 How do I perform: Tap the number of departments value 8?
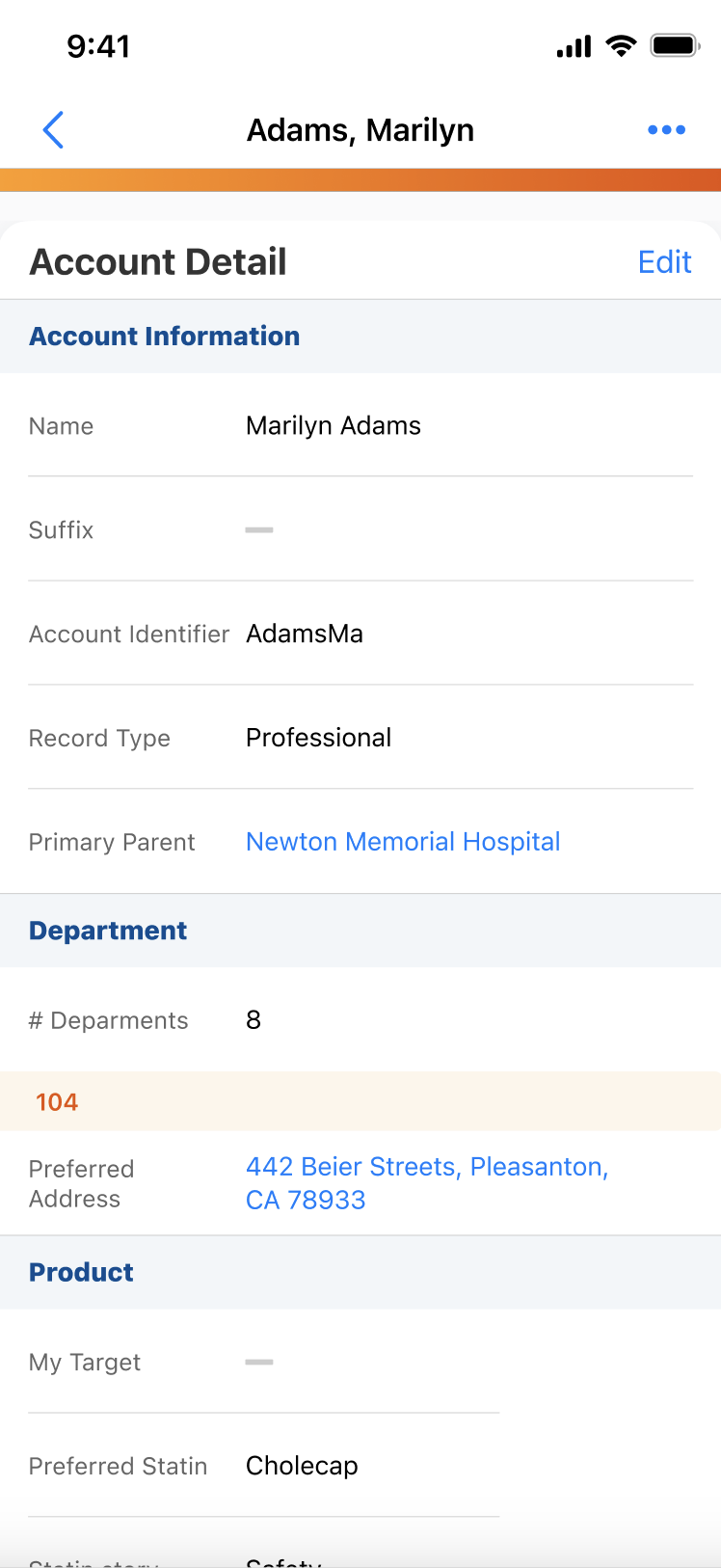click(254, 1020)
